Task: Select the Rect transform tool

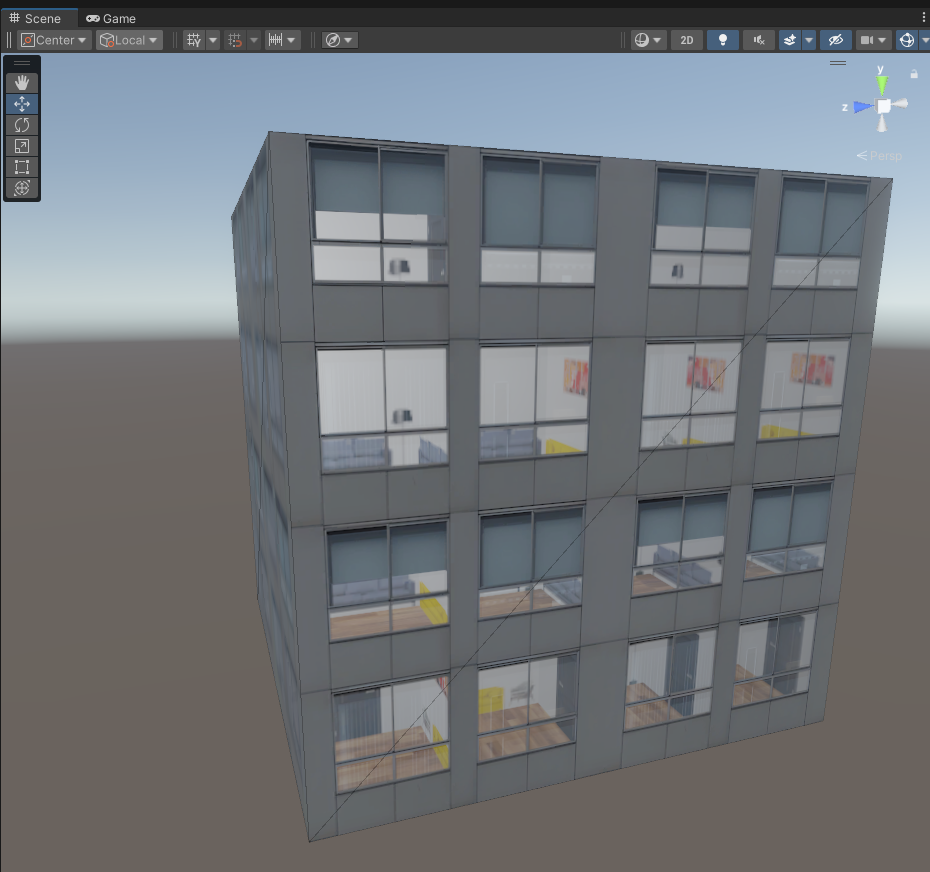Action: (22, 167)
